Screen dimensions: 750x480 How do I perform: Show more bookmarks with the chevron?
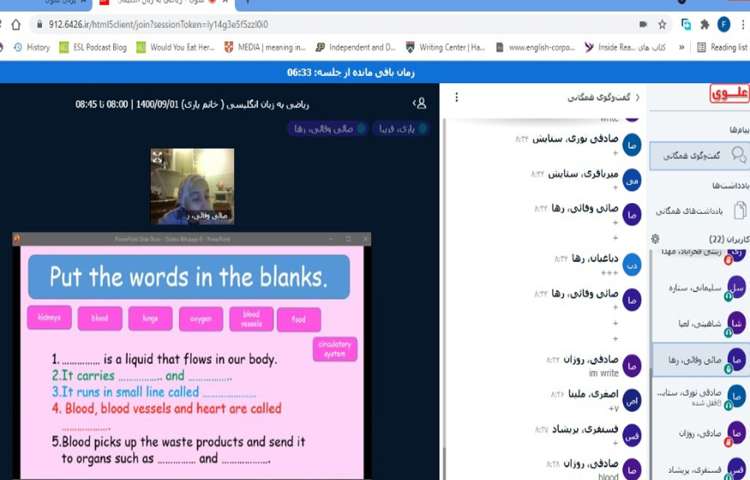[682, 47]
